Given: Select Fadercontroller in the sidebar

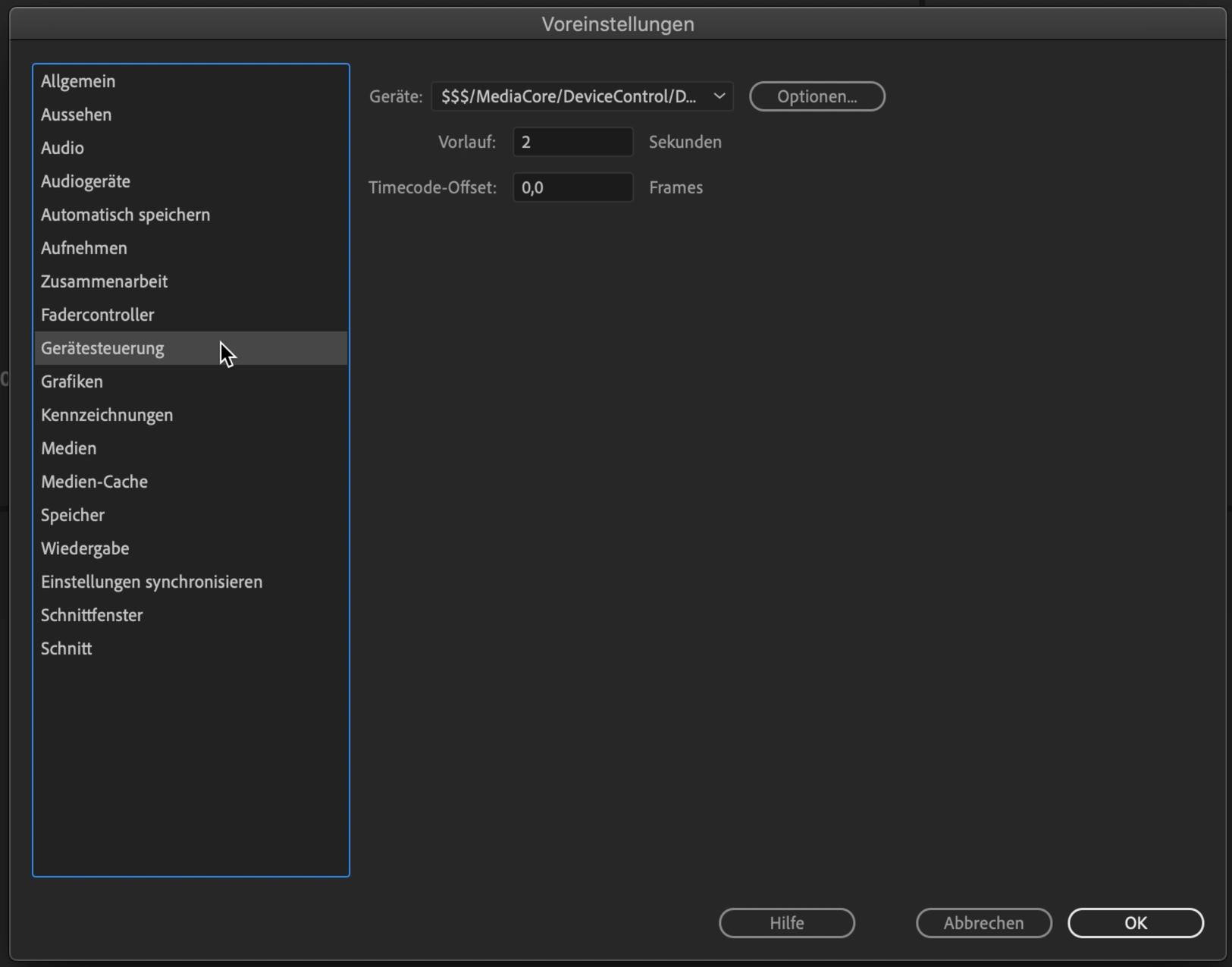Looking at the screenshot, I should 97,315.
